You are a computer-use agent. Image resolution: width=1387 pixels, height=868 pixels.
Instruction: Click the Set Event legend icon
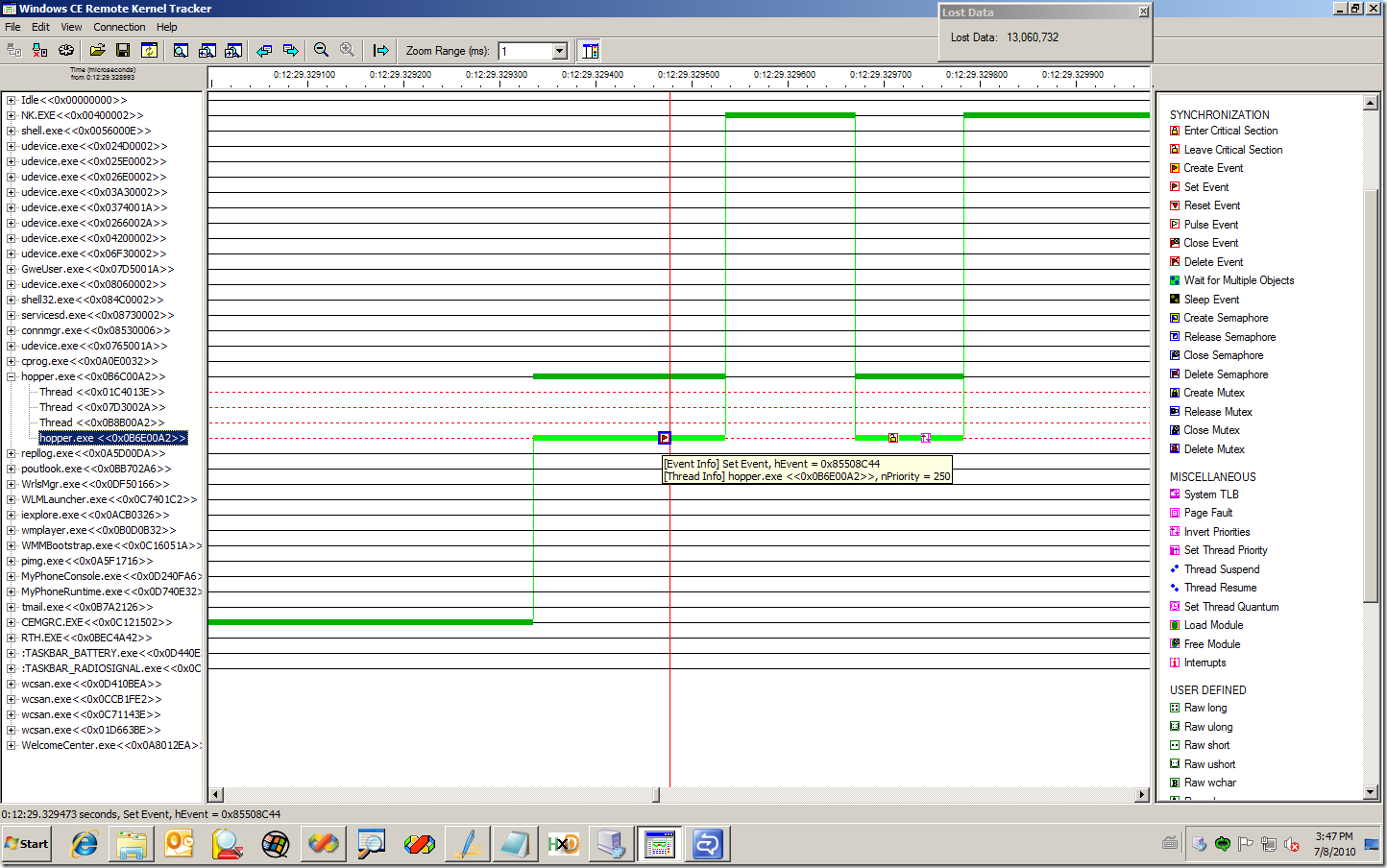pyautogui.click(x=1175, y=187)
